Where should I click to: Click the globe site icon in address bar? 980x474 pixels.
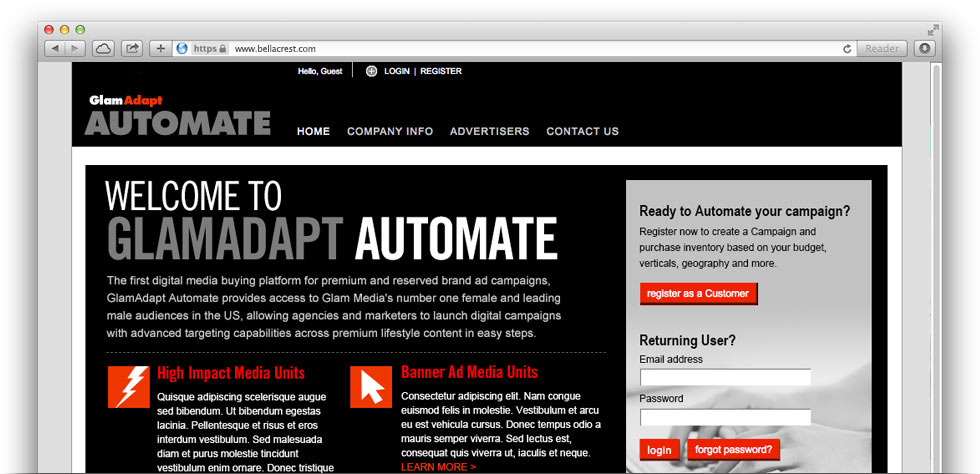[x=182, y=48]
